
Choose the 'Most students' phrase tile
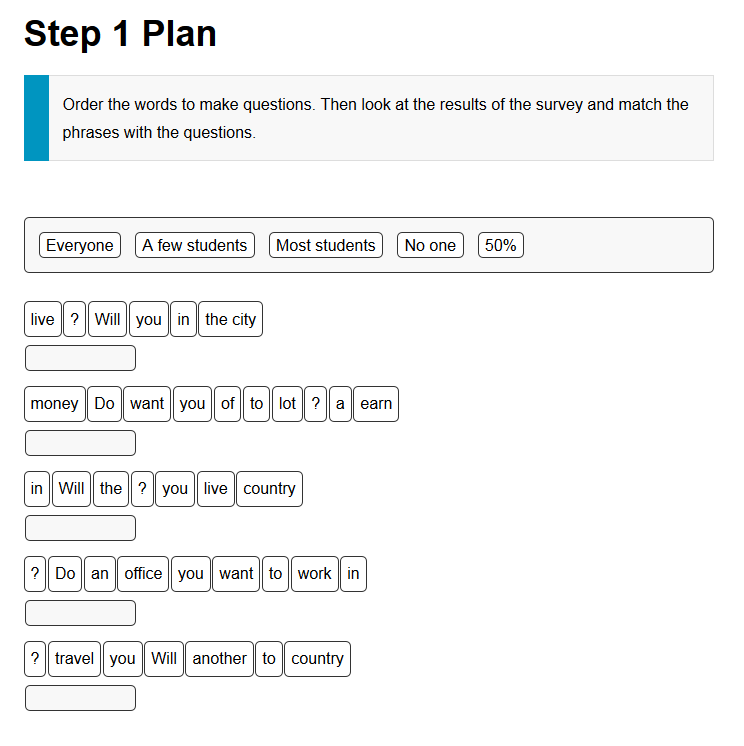click(x=325, y=245)
